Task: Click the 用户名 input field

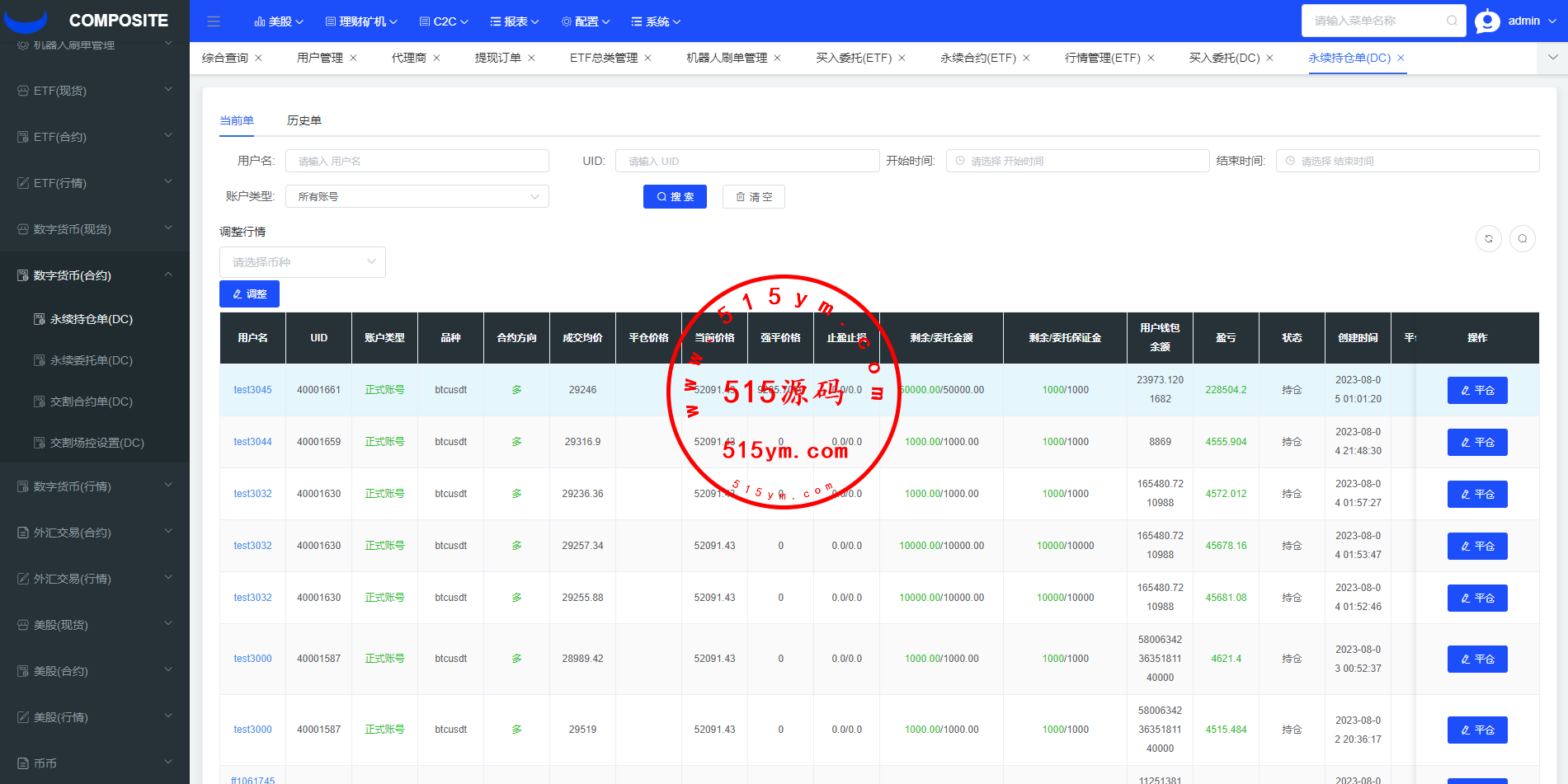Action: 417,161
